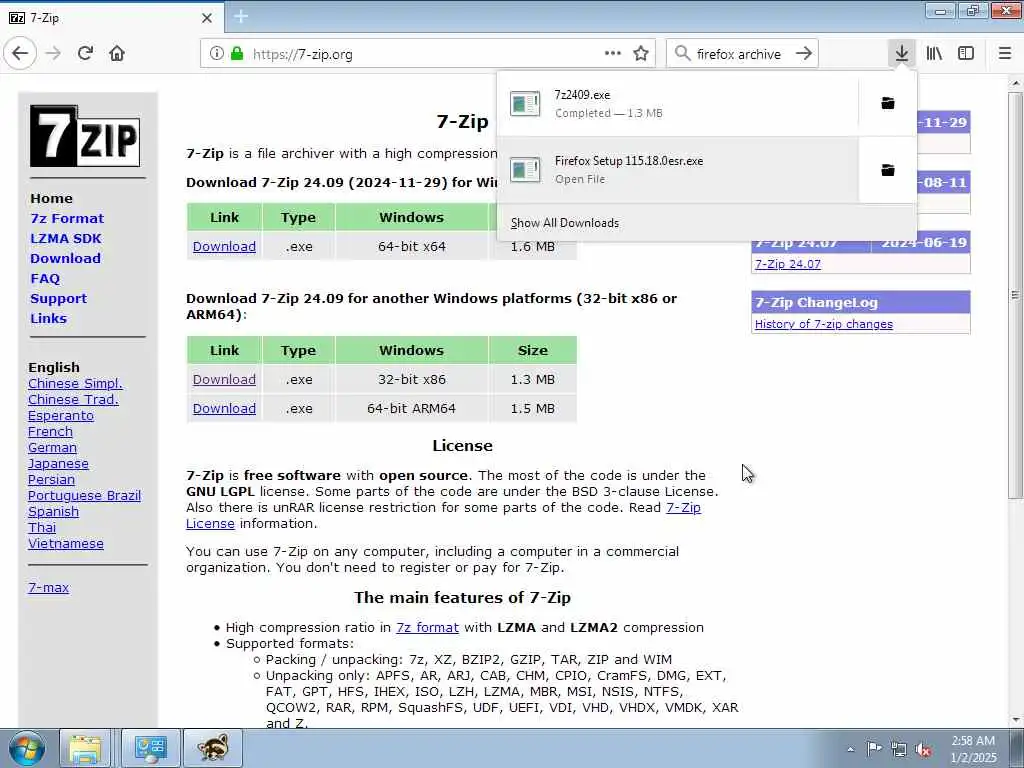Image resolution: width=1024 pixels, height=768 pixels.
Task: Open the 7-max link
Action: [x=48, y=587]
